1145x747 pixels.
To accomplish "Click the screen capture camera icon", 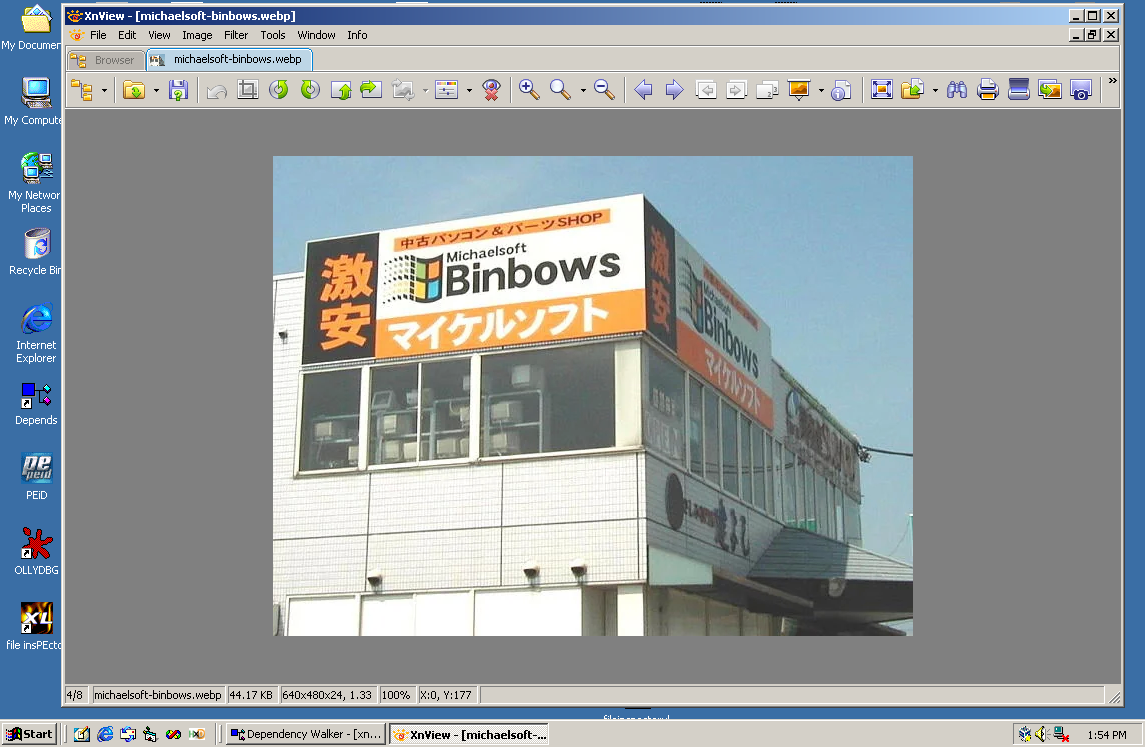I will 1081,90.
